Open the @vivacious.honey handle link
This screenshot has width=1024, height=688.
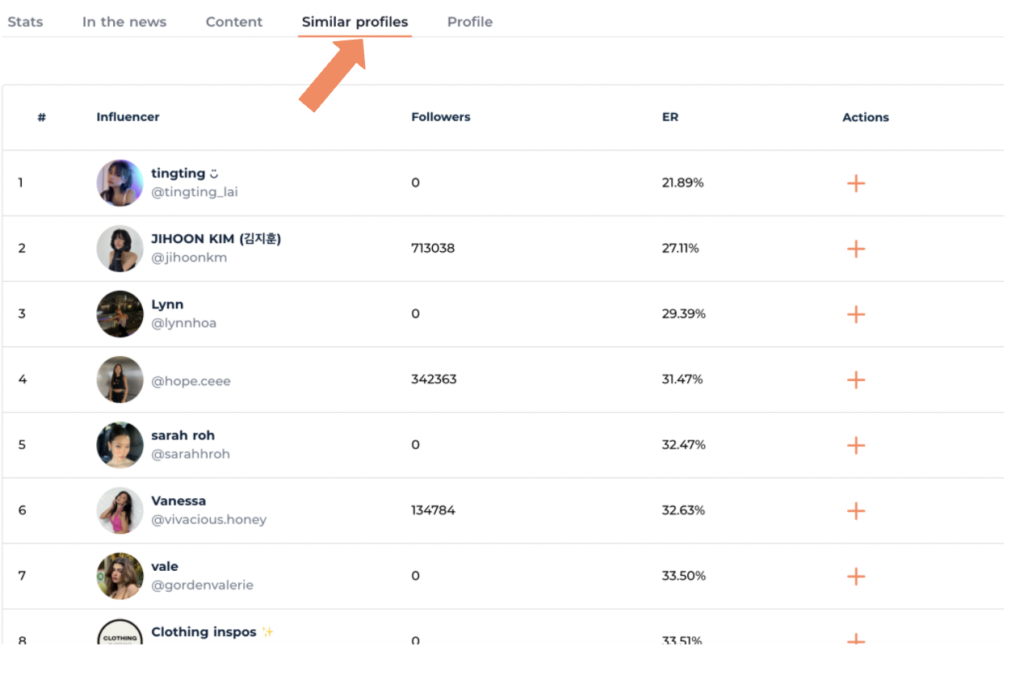208,520
